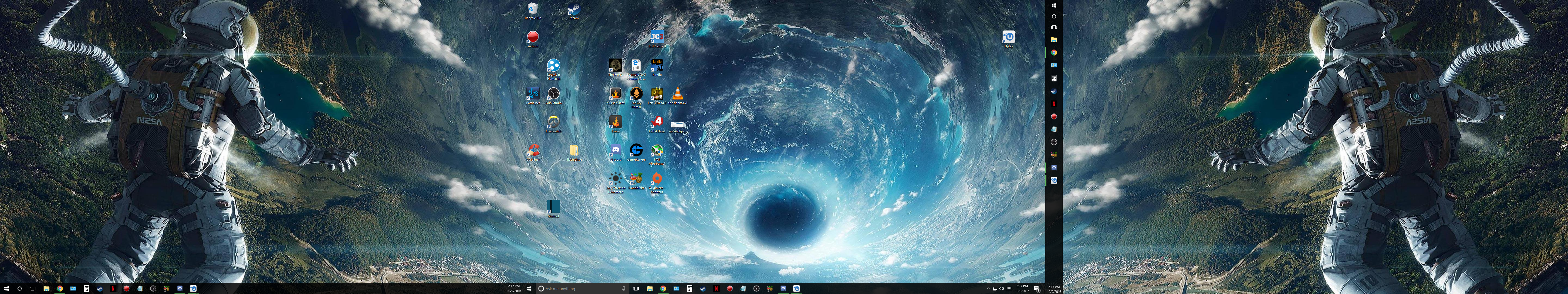The width and height of the screenshot is (1568, 294).
Task: Launch the Left 4 Dead desktop shortcut
Action: [657, 124]
